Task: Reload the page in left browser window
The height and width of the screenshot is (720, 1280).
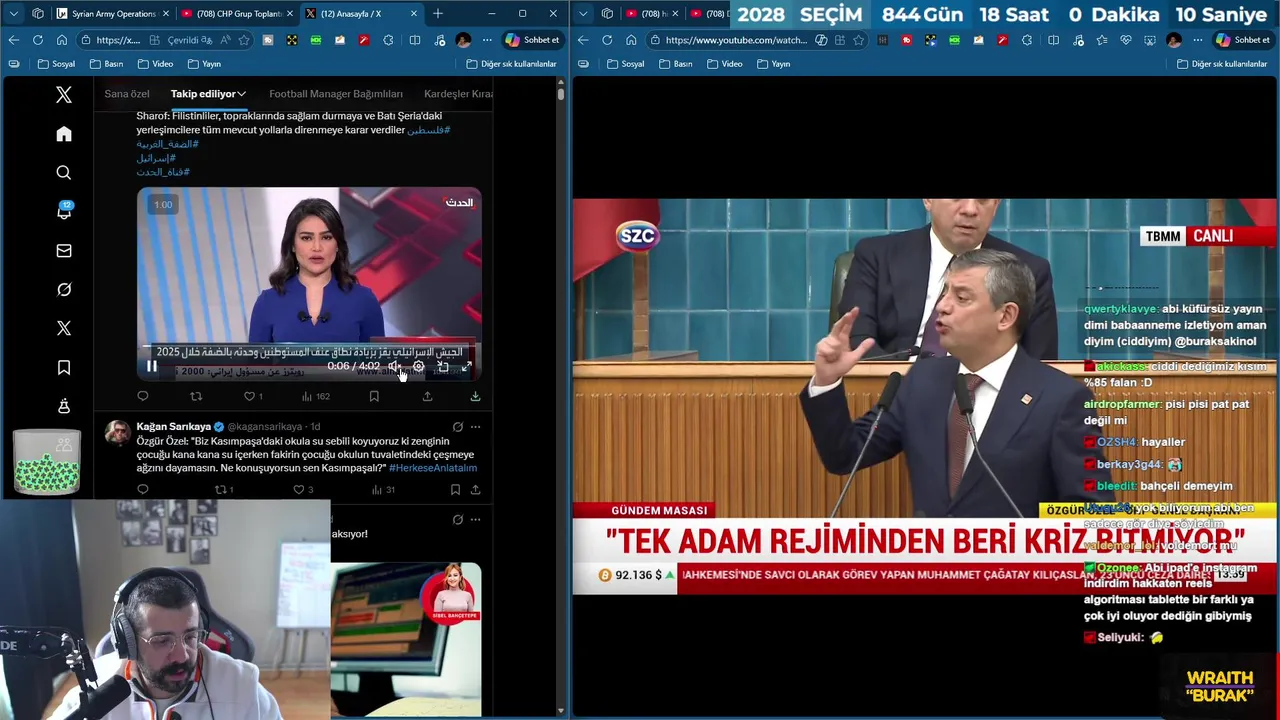Action: pyautogui.click(x=38, y=40)
